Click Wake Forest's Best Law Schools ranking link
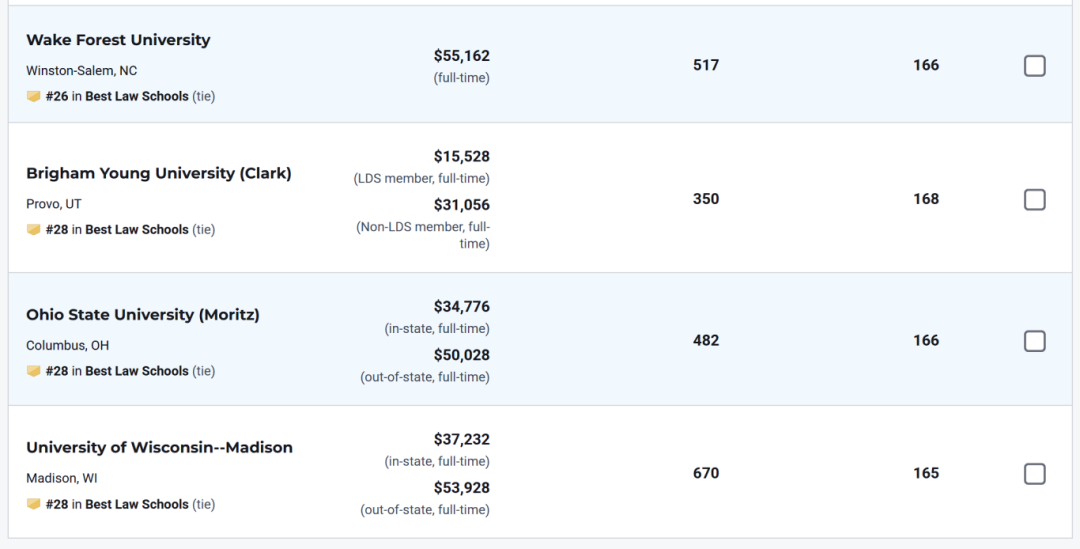 pos(136,97)
